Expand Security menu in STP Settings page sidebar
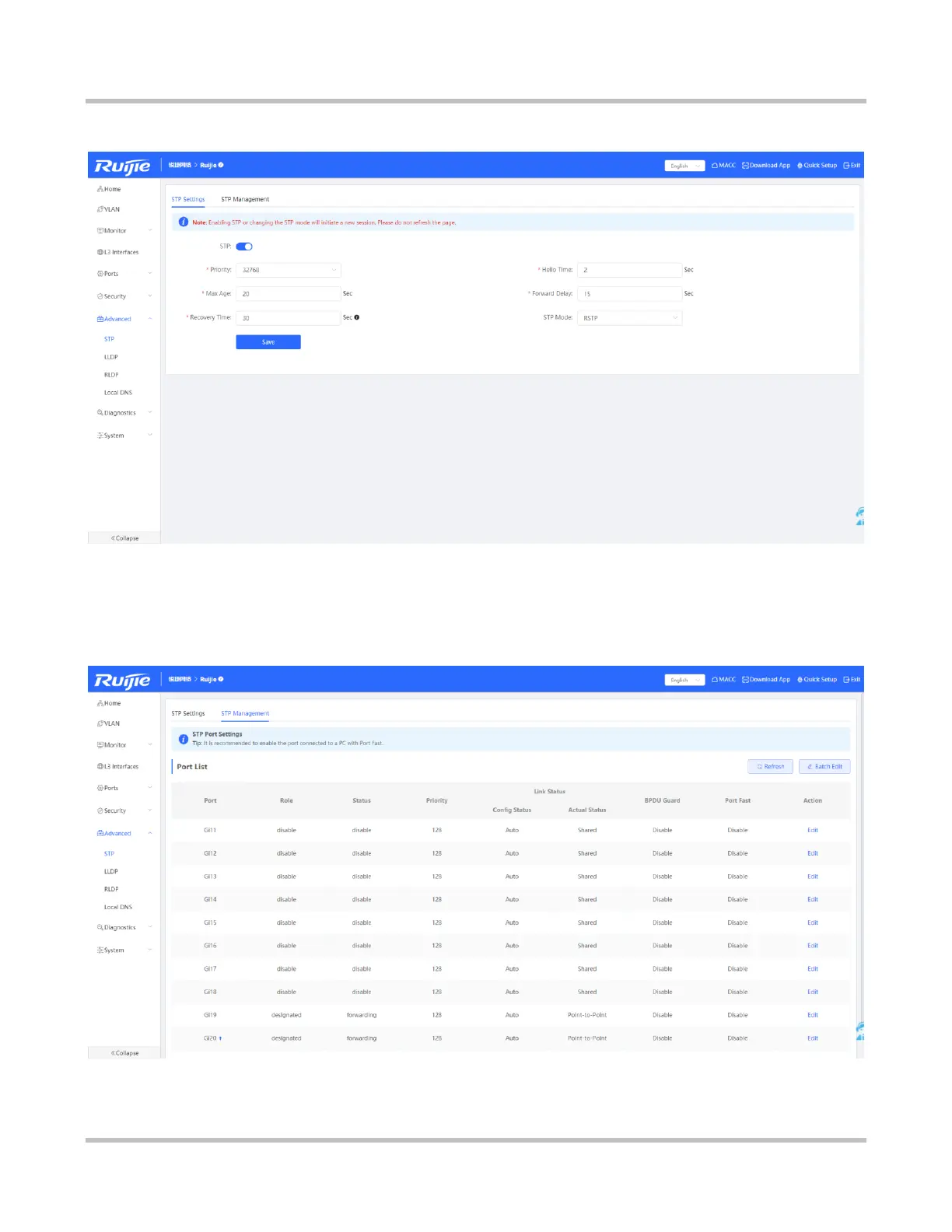The width and height of the screenshot is (952, 1232). (124, 296)
